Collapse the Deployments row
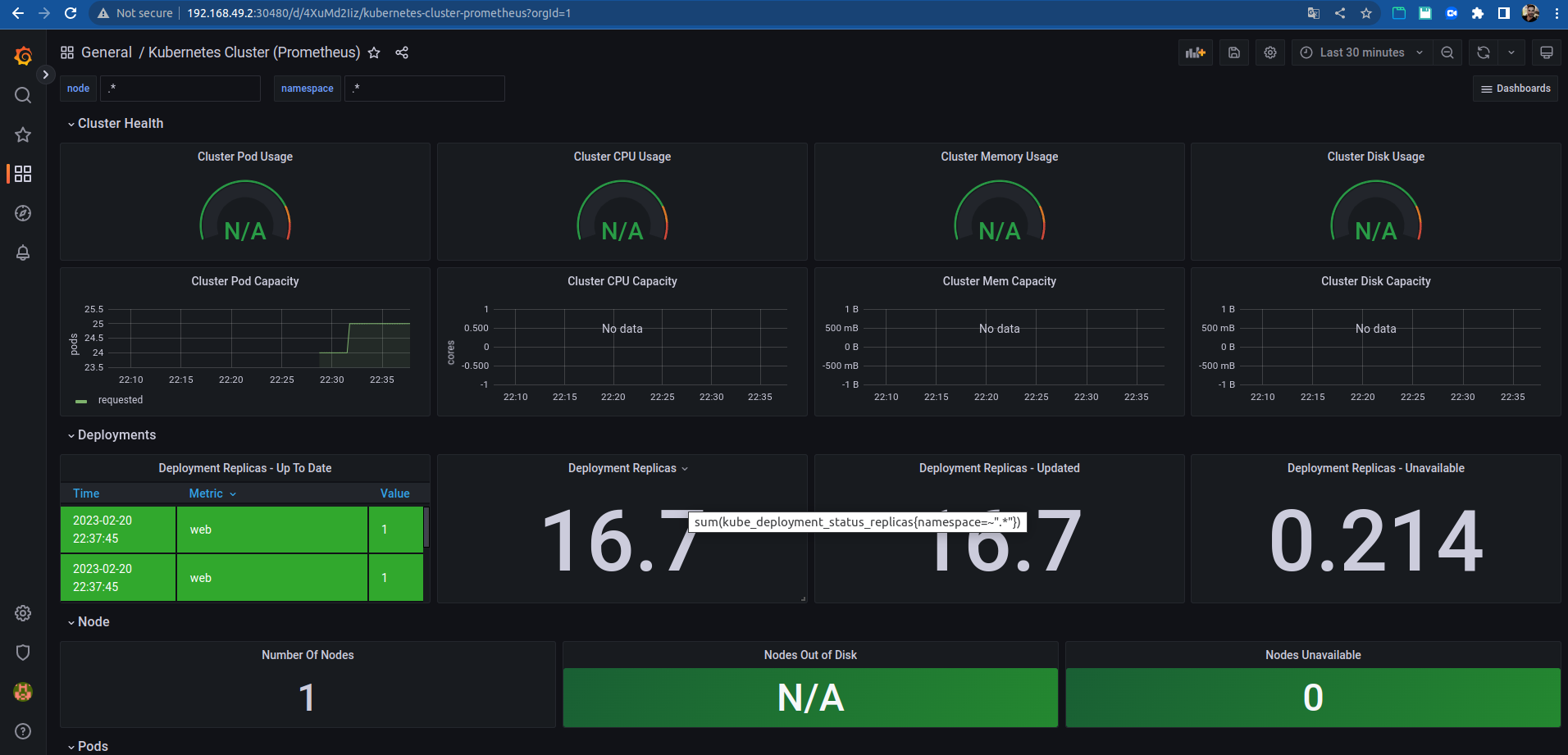The height and width of the screenshot is (755, 1568). click(x=112, y=435)
